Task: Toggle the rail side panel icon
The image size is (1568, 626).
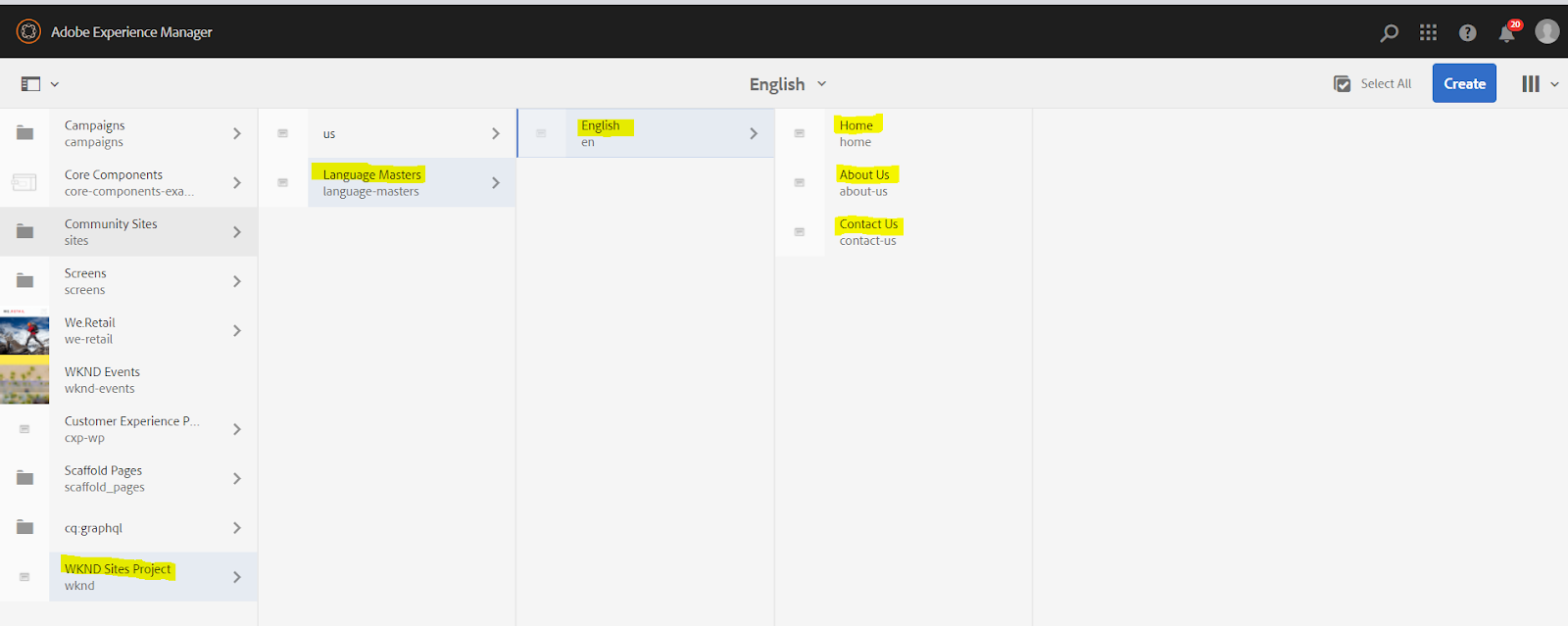Action: 30,84
